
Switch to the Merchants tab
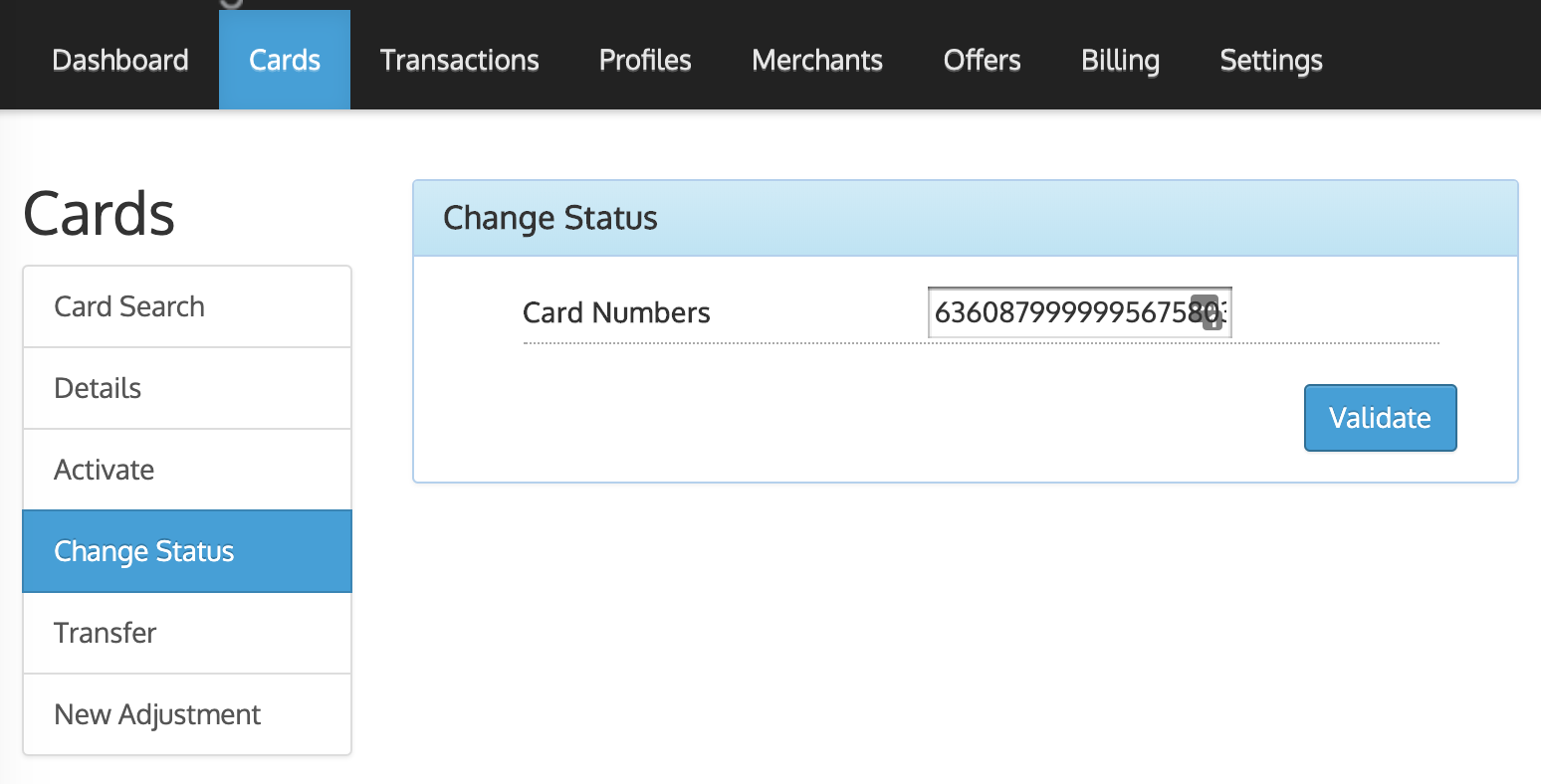click(x=817, y=61)
